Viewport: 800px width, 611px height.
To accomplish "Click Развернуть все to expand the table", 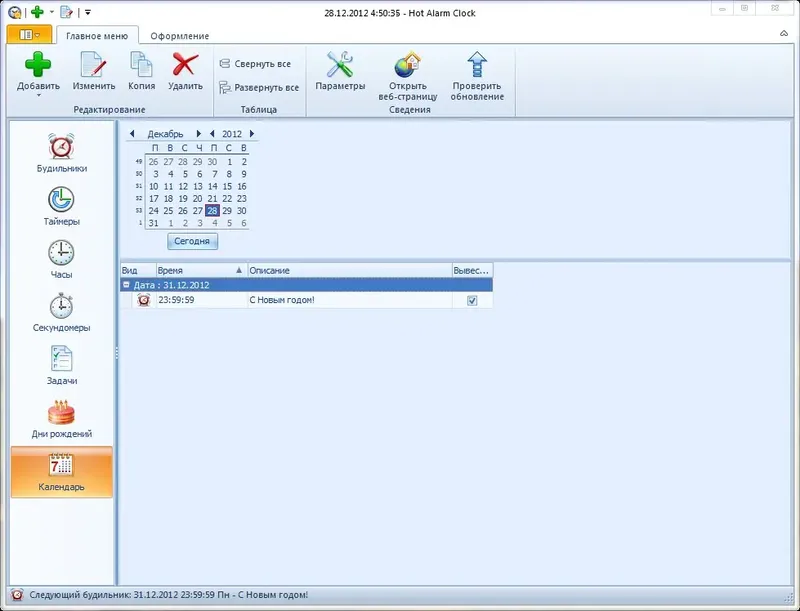I will (x=259, y=88).
